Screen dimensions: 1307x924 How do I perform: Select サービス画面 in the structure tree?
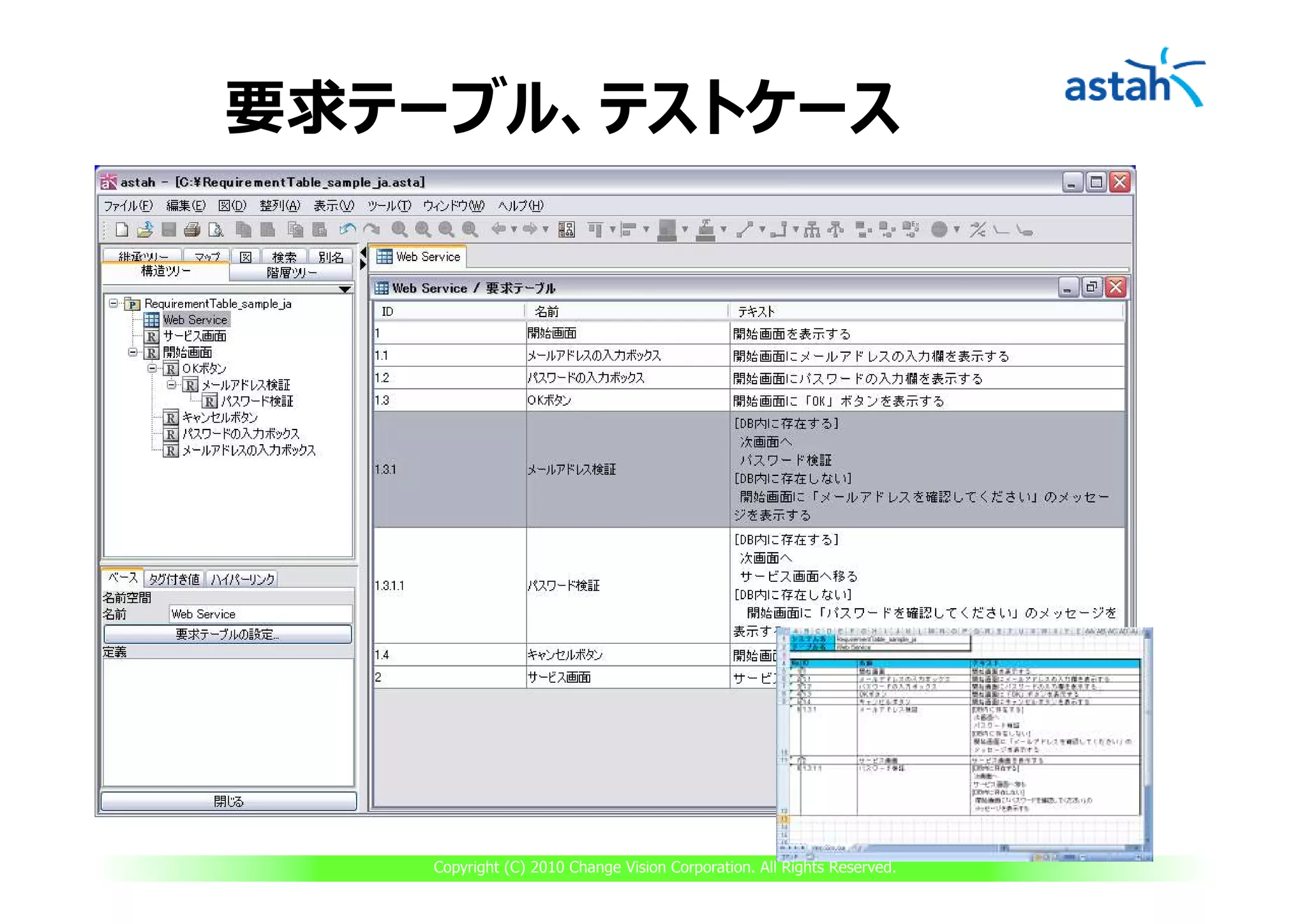pos(194,336)
